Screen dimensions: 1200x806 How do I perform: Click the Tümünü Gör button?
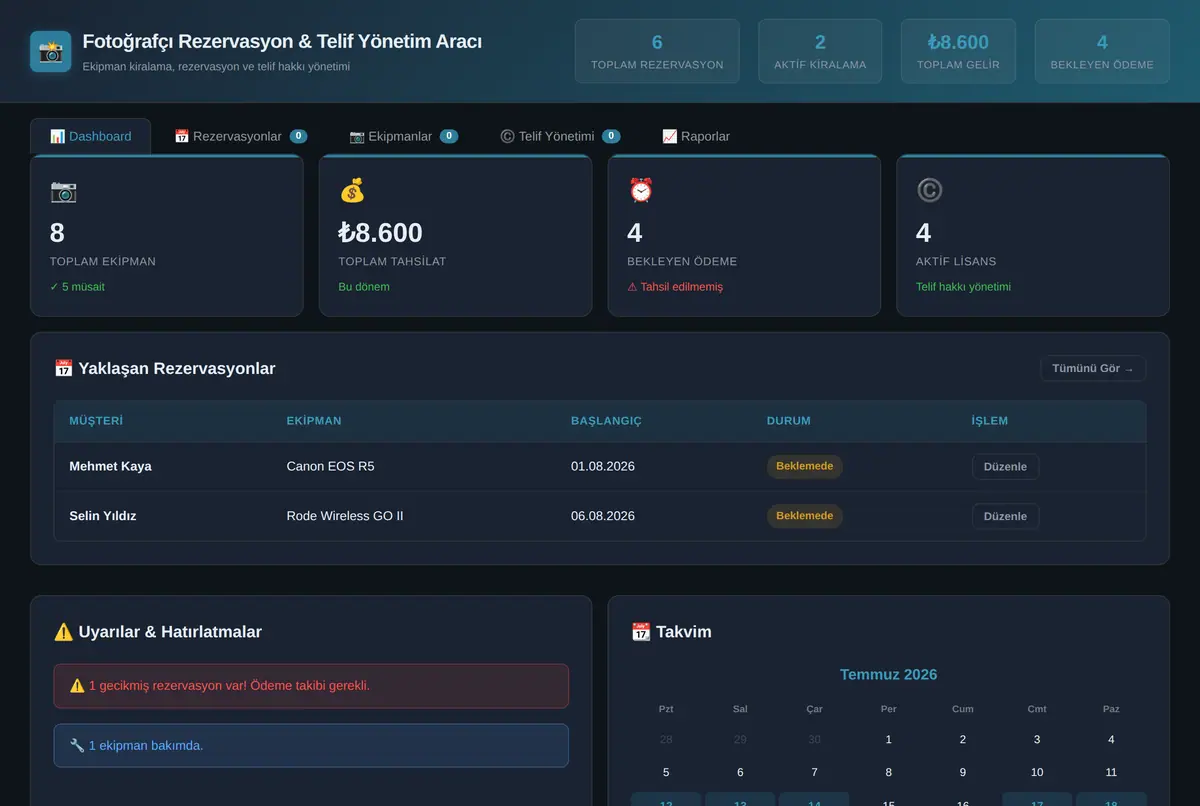coord(1093,368)
